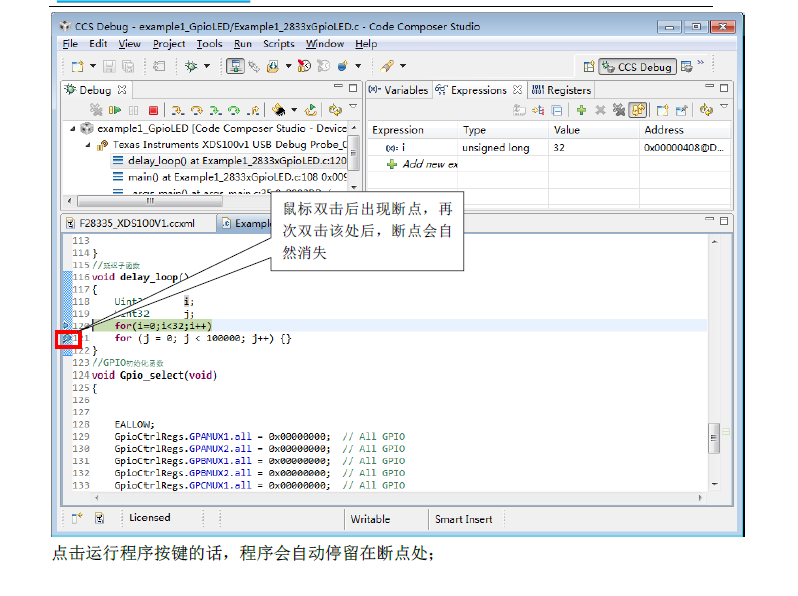This screenshot has height=596, width=798.
Task: Collapse Texas Instruments XDS100v1 probe node
Action: tap(88, 145)
